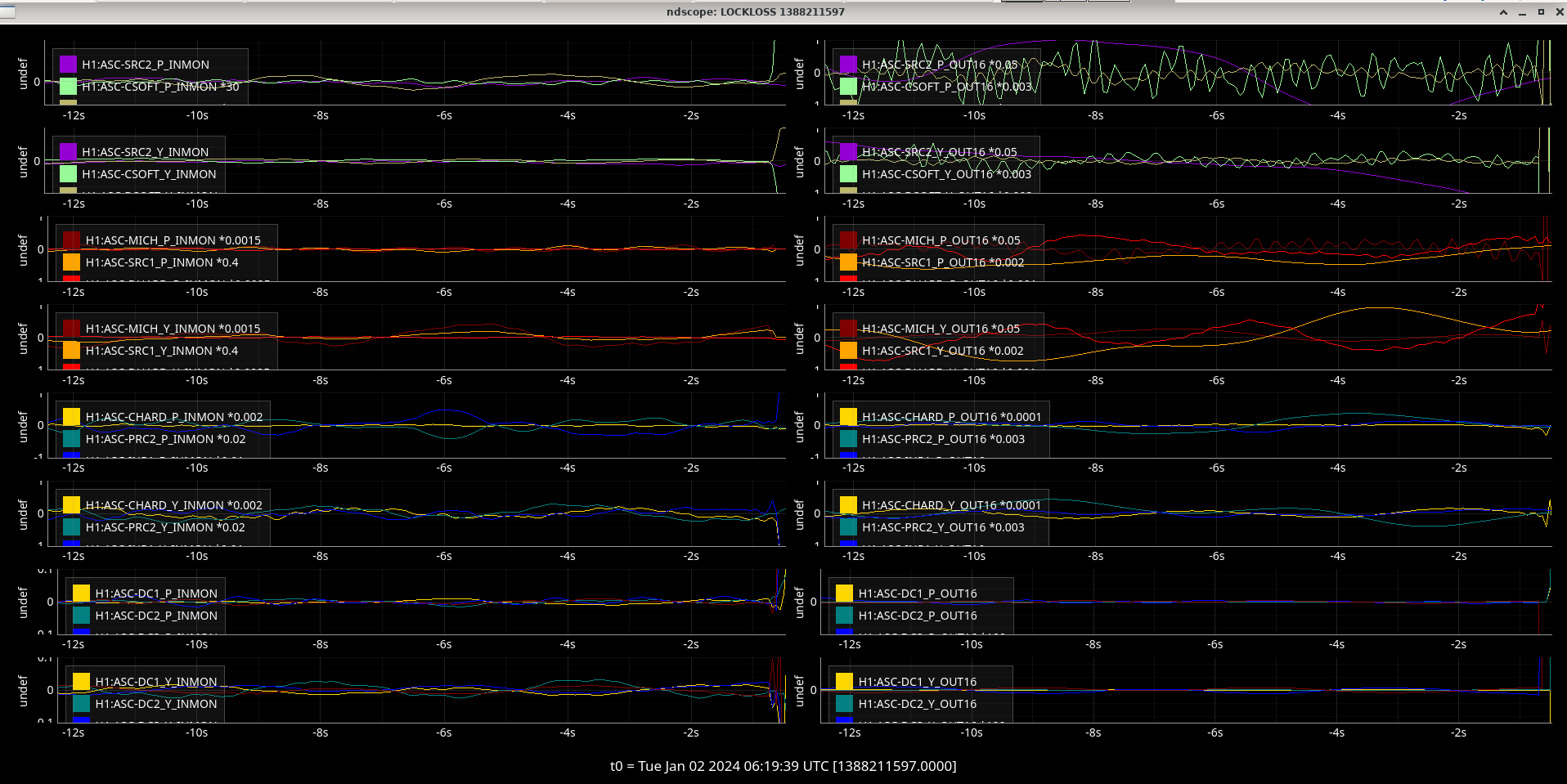Select the H1:ASC-MICH_Y_OUT16 *0.05 label
This screenshot has height=784, width=1567.
tap(941, 329)
